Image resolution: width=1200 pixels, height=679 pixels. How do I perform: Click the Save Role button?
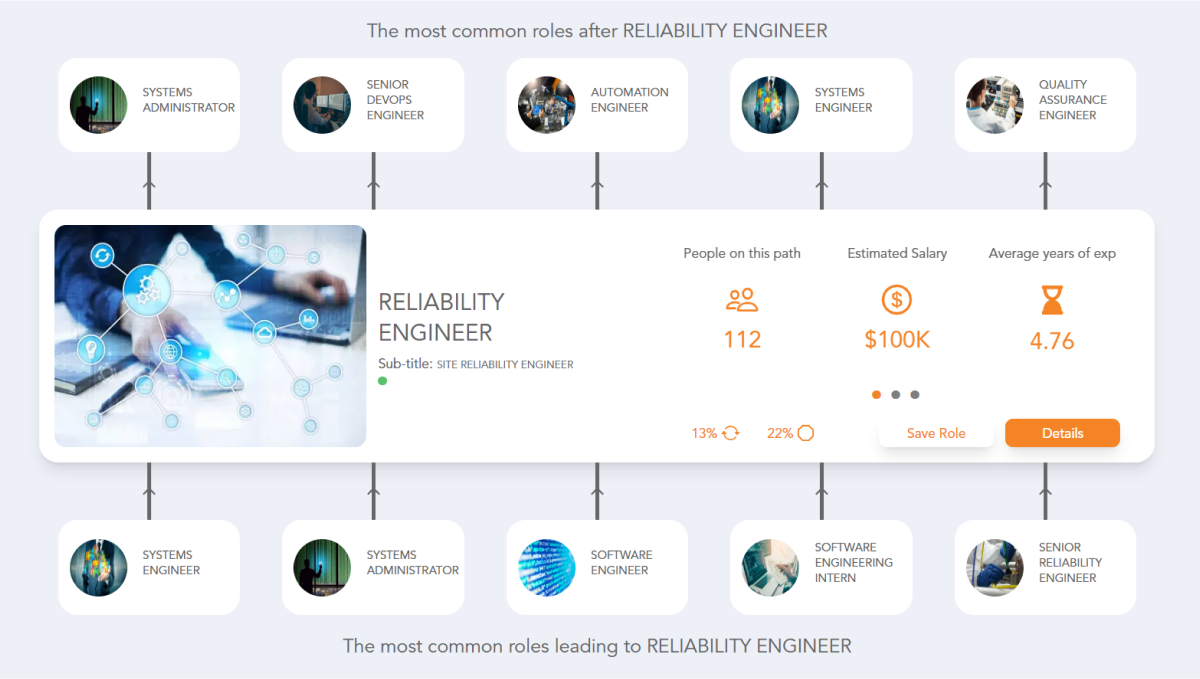936,433
